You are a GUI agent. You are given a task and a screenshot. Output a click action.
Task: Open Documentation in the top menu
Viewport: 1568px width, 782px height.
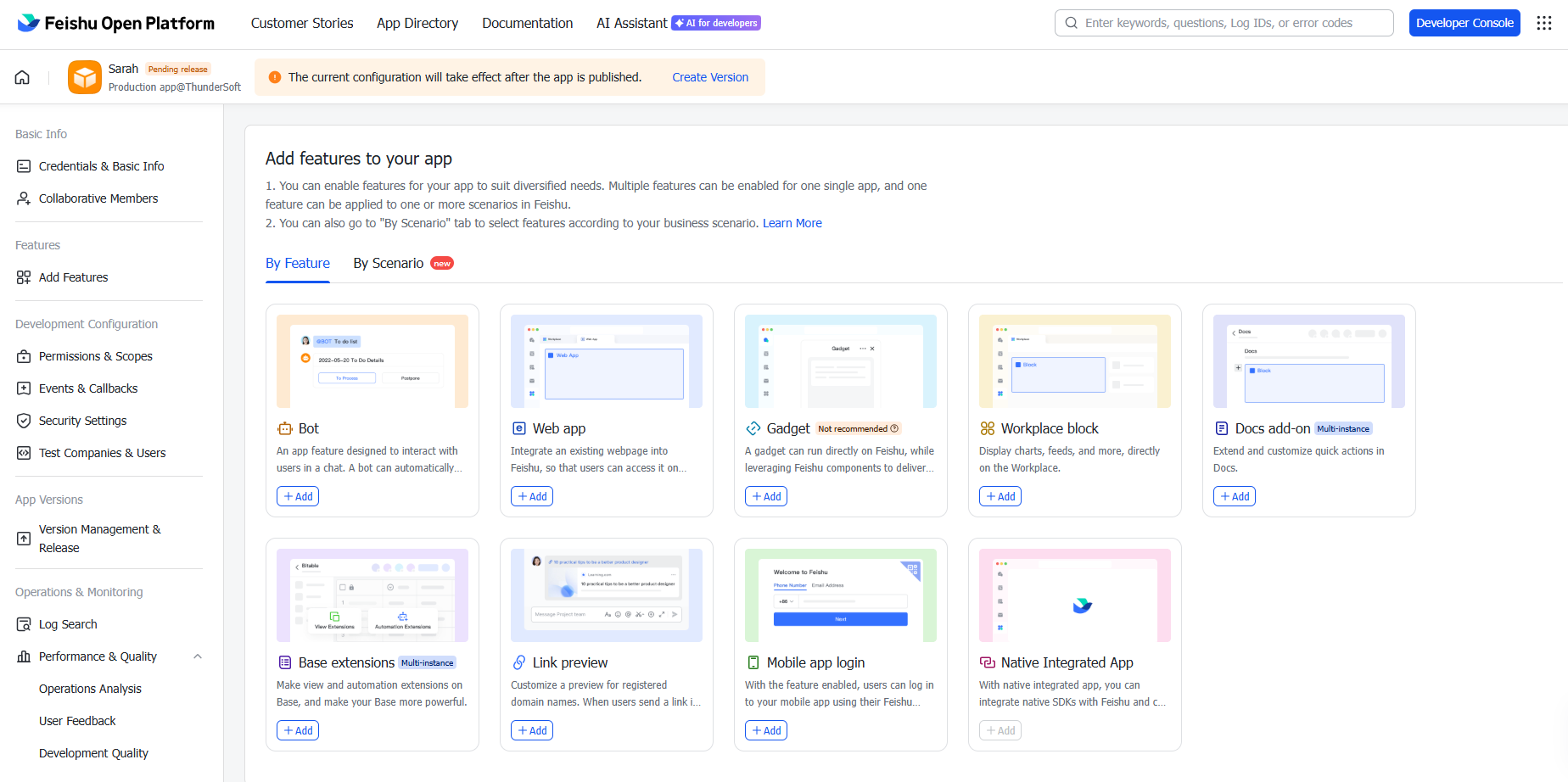pyautogui.click(x=527, y=23)
